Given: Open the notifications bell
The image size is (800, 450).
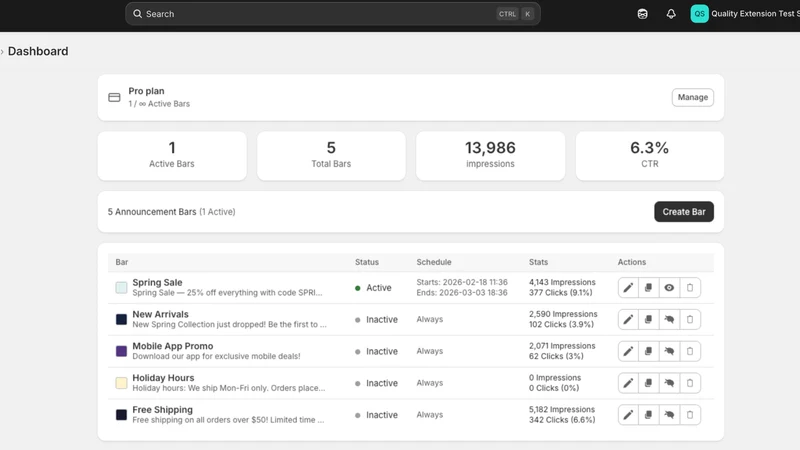Looking at the screenshot, I should pos(671,14).
